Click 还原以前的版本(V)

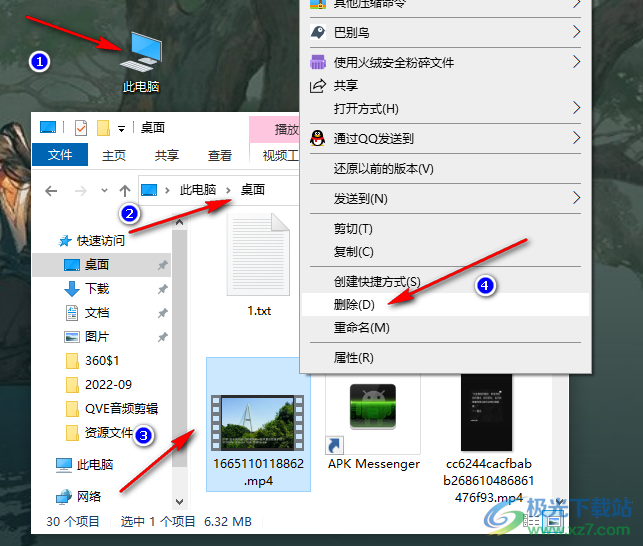click(x=445, y=168)
